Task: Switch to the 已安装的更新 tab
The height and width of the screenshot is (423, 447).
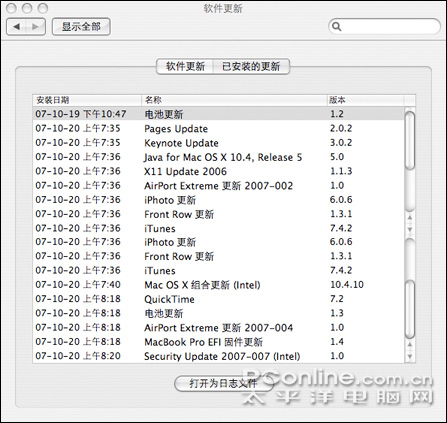Action: coord(251,66)
